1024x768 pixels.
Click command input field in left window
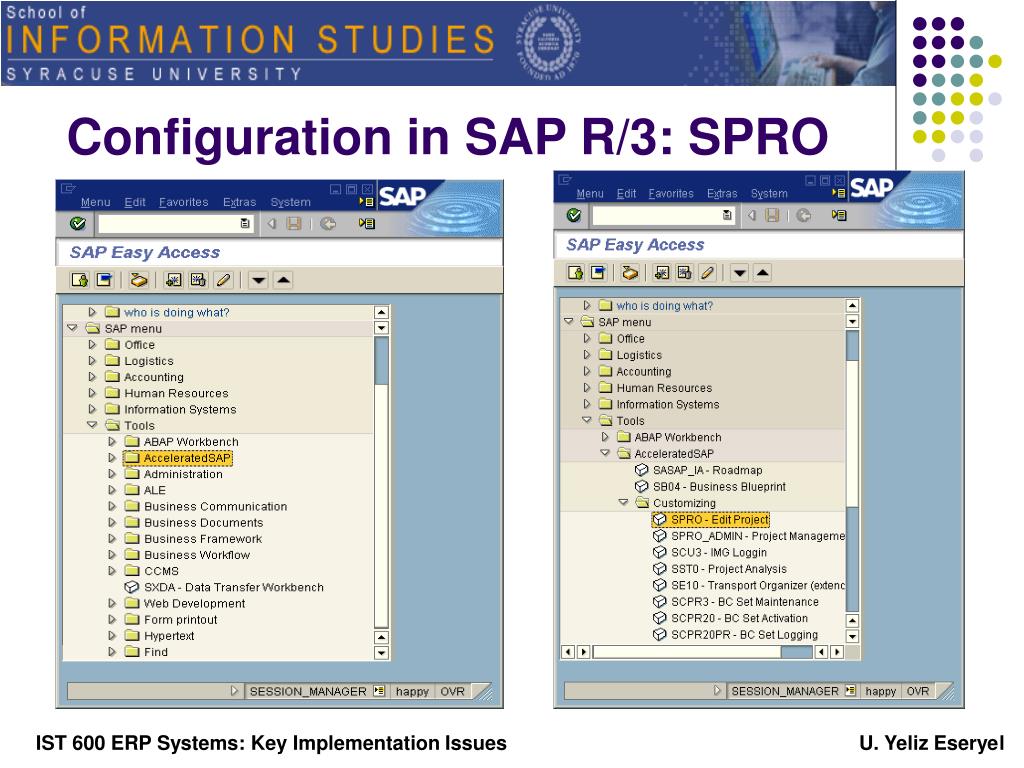[x=175, y=224]
